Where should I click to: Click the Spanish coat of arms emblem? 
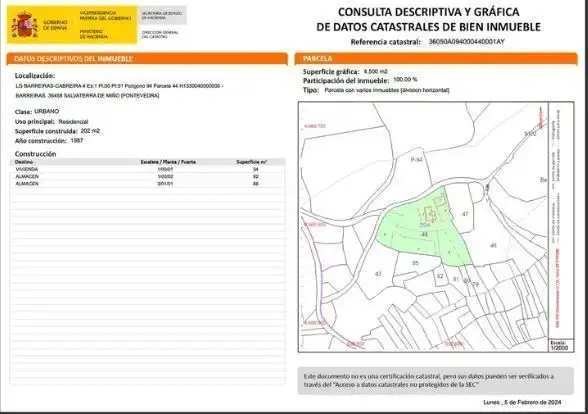point(25,25)
